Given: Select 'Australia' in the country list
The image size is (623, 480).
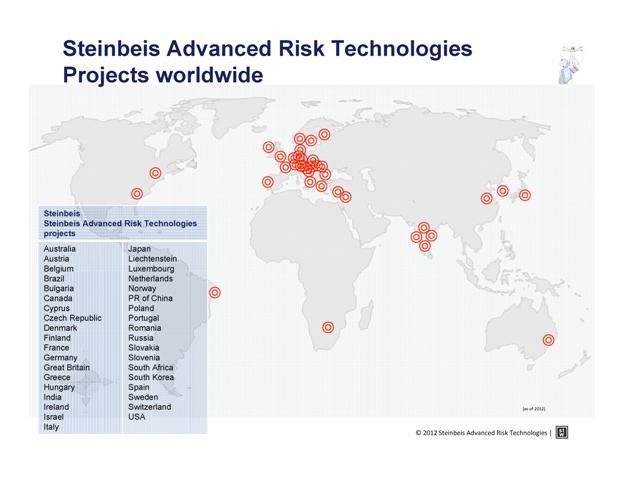Looking at the screenshot, I should [x=60, y=249].
